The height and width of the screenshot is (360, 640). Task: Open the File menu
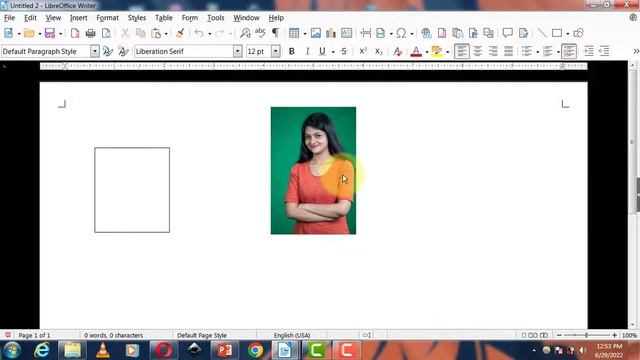point(9,18)
